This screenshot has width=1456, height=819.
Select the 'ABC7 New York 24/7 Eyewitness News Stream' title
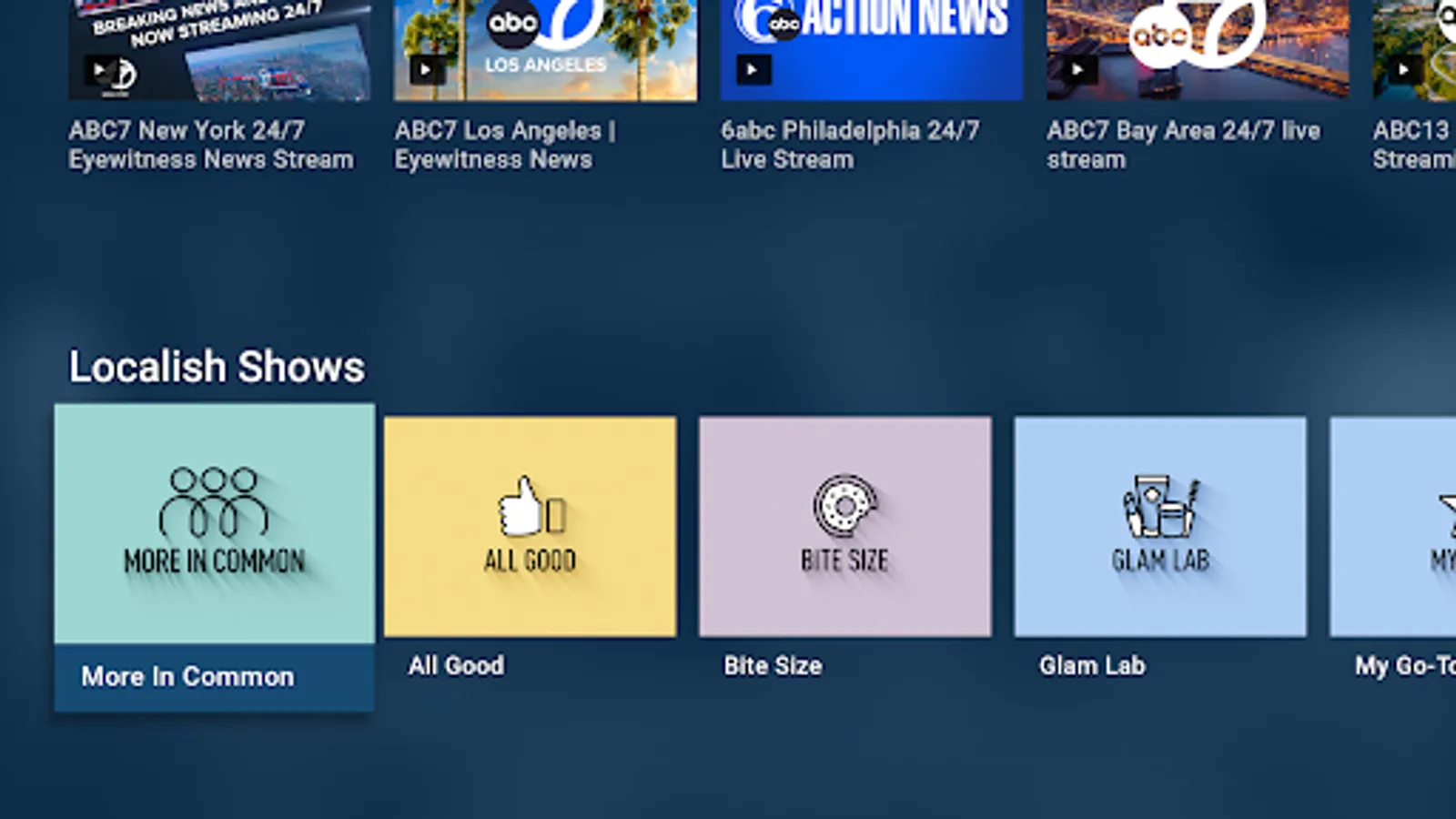211,145
